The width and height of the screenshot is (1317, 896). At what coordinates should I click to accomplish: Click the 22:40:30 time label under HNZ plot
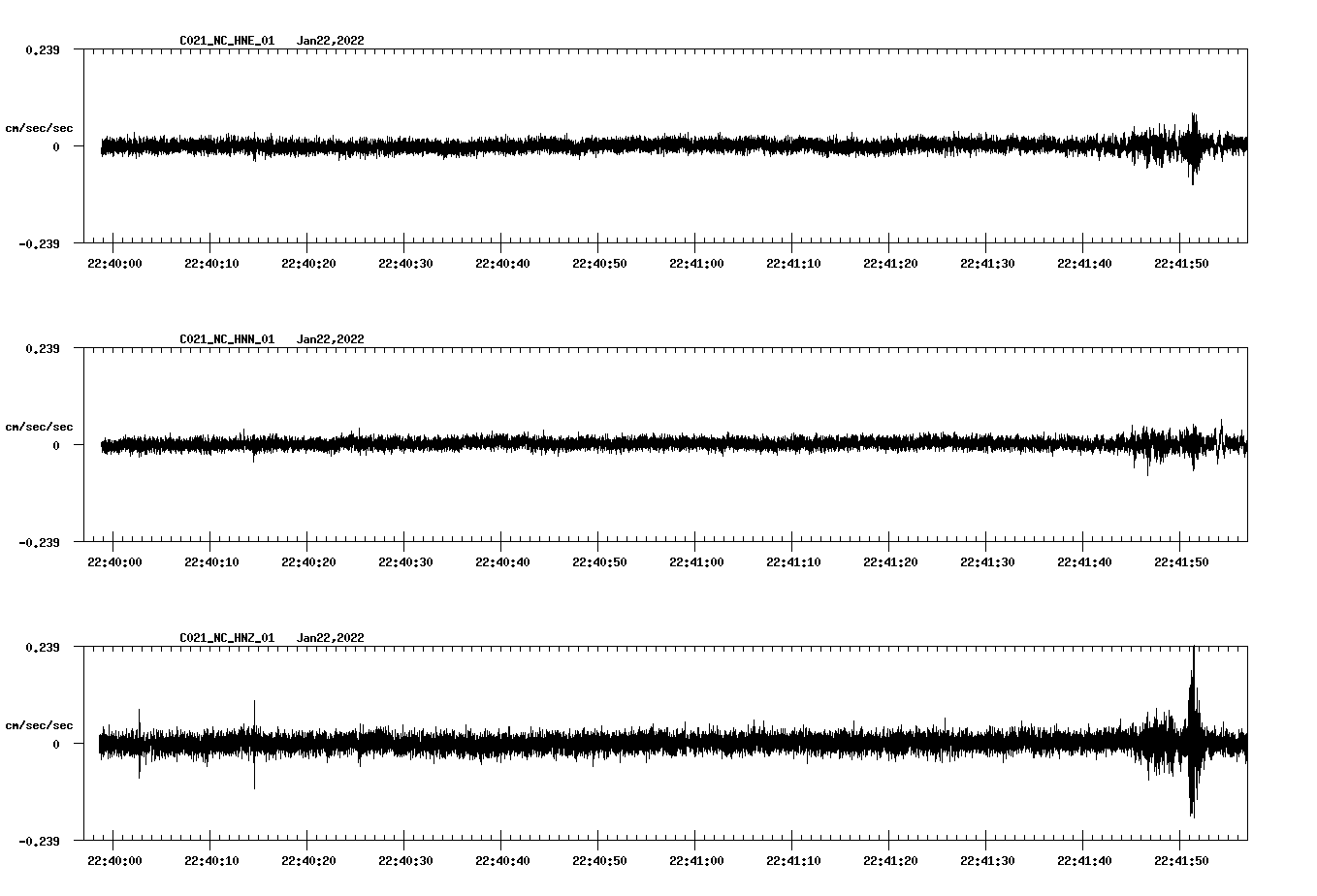tap(405, 861)
